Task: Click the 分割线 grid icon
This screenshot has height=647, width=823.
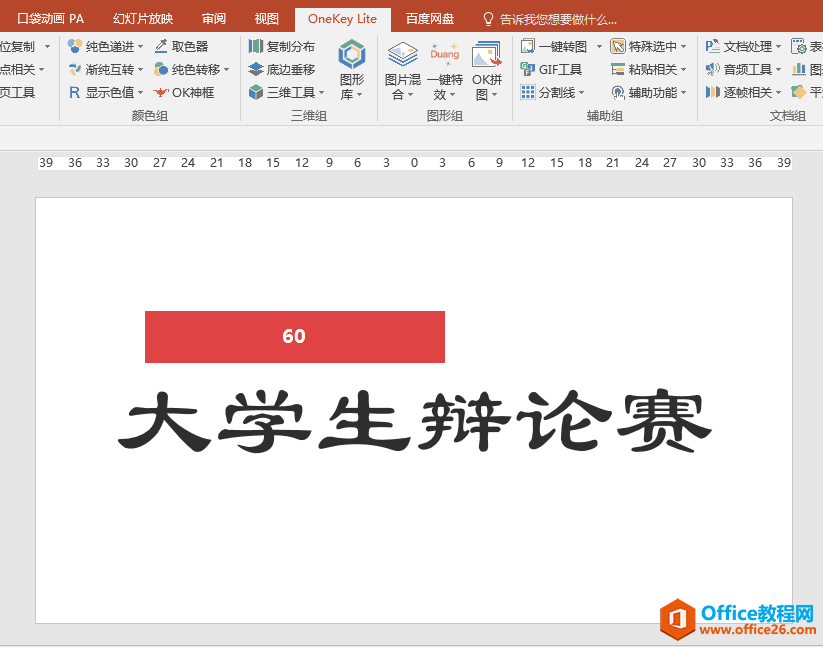Action: click(x=527, y=92)
